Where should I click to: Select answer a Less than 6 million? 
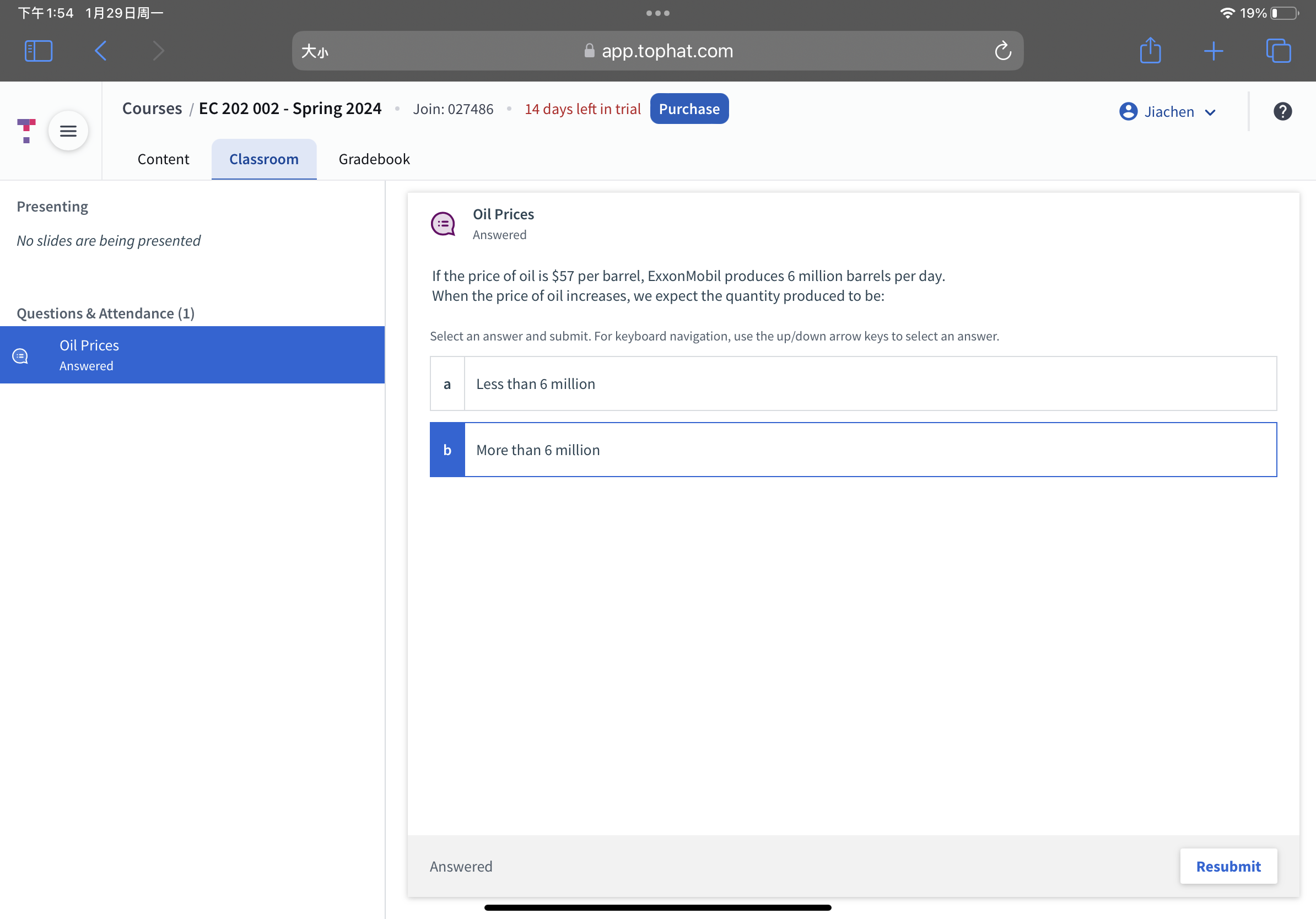(853, 384)
